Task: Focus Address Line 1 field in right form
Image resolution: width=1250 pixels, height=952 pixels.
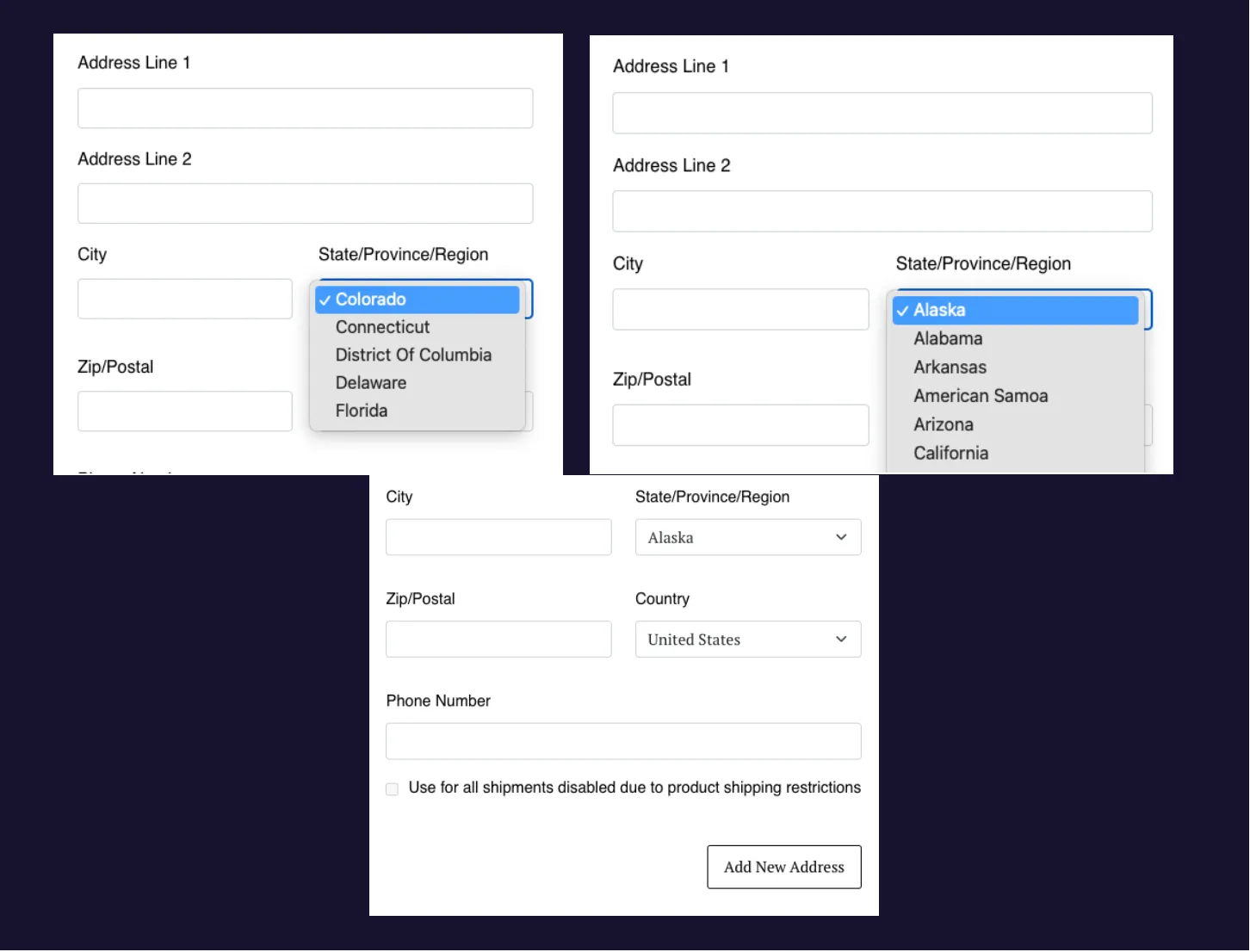Action: [x=882, y=113]
